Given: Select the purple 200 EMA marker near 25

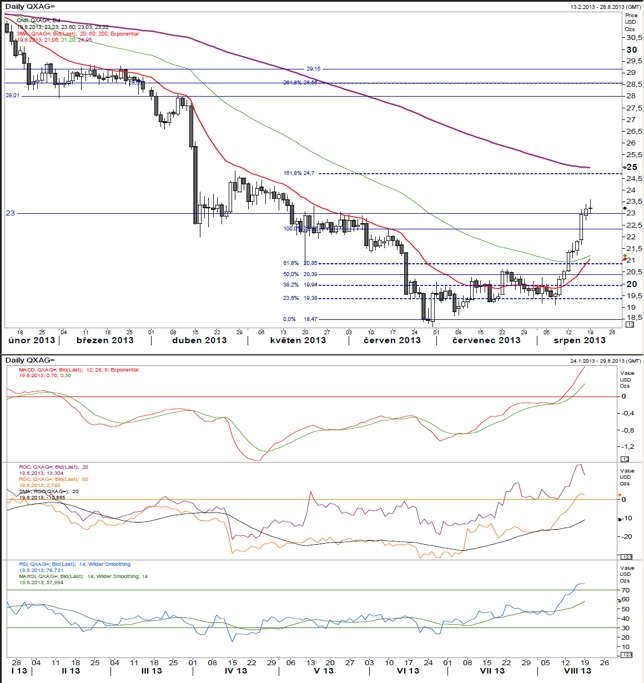Looking at the screenshot, I should (x=624, y=167).
